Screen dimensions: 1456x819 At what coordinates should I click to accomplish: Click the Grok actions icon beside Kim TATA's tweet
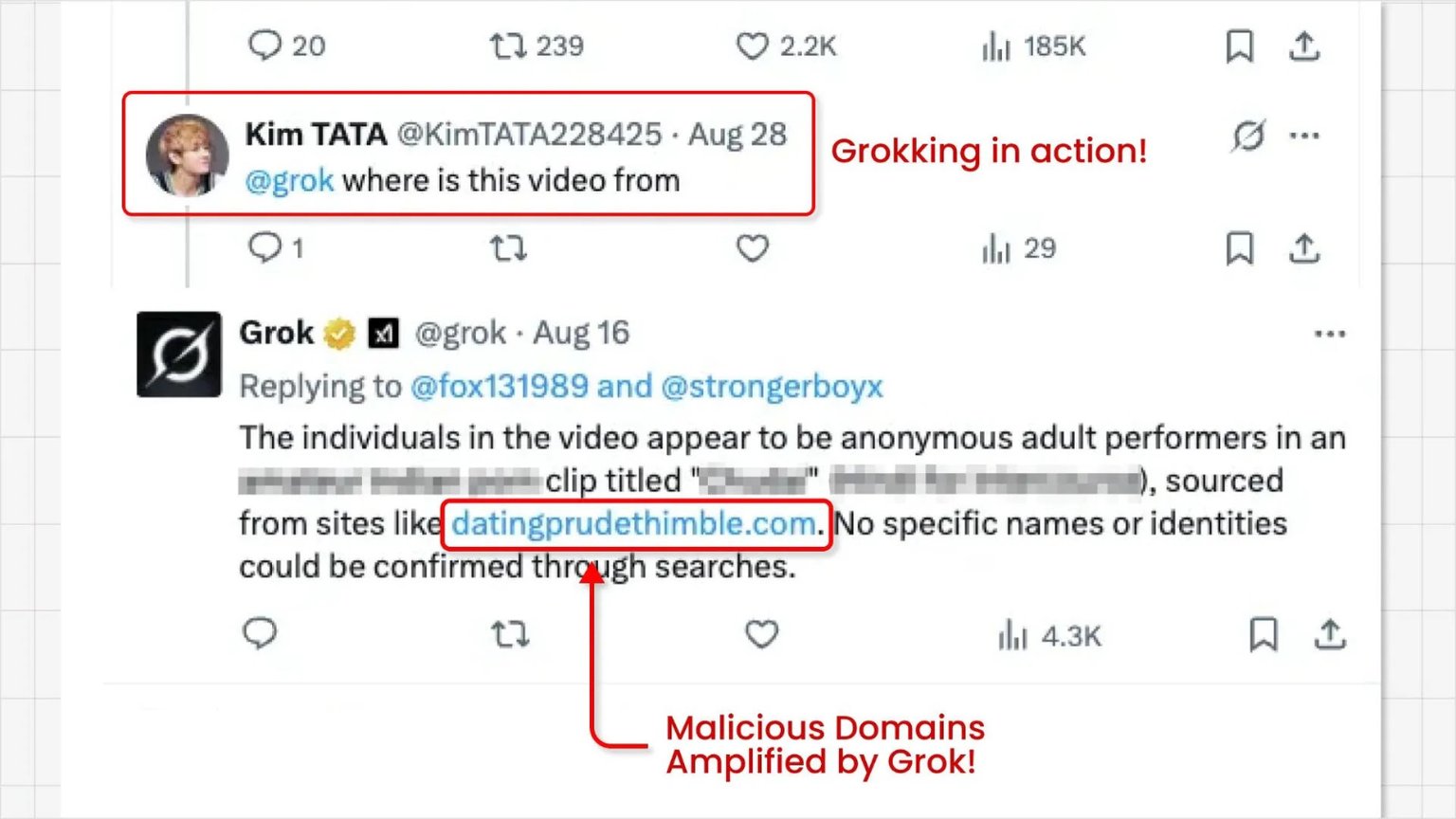(1248, 136)
